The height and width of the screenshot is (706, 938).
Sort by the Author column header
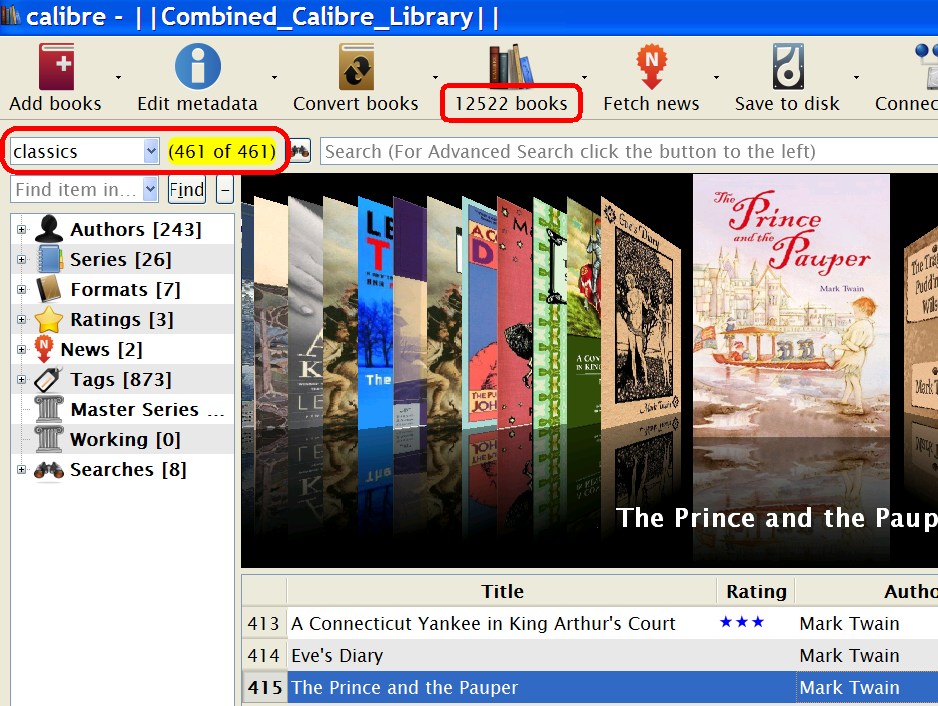coord(867,591)
